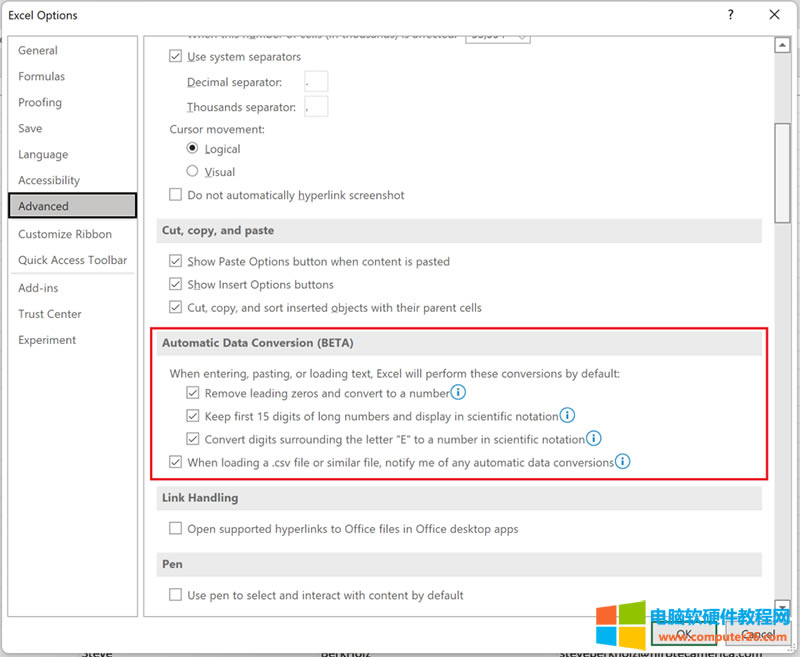The height and width of the screenshot is (657, 800).
Task: Toggle Show Insert Options buttons checkbox
Action: pyautogui.click(x=176, y=285)
